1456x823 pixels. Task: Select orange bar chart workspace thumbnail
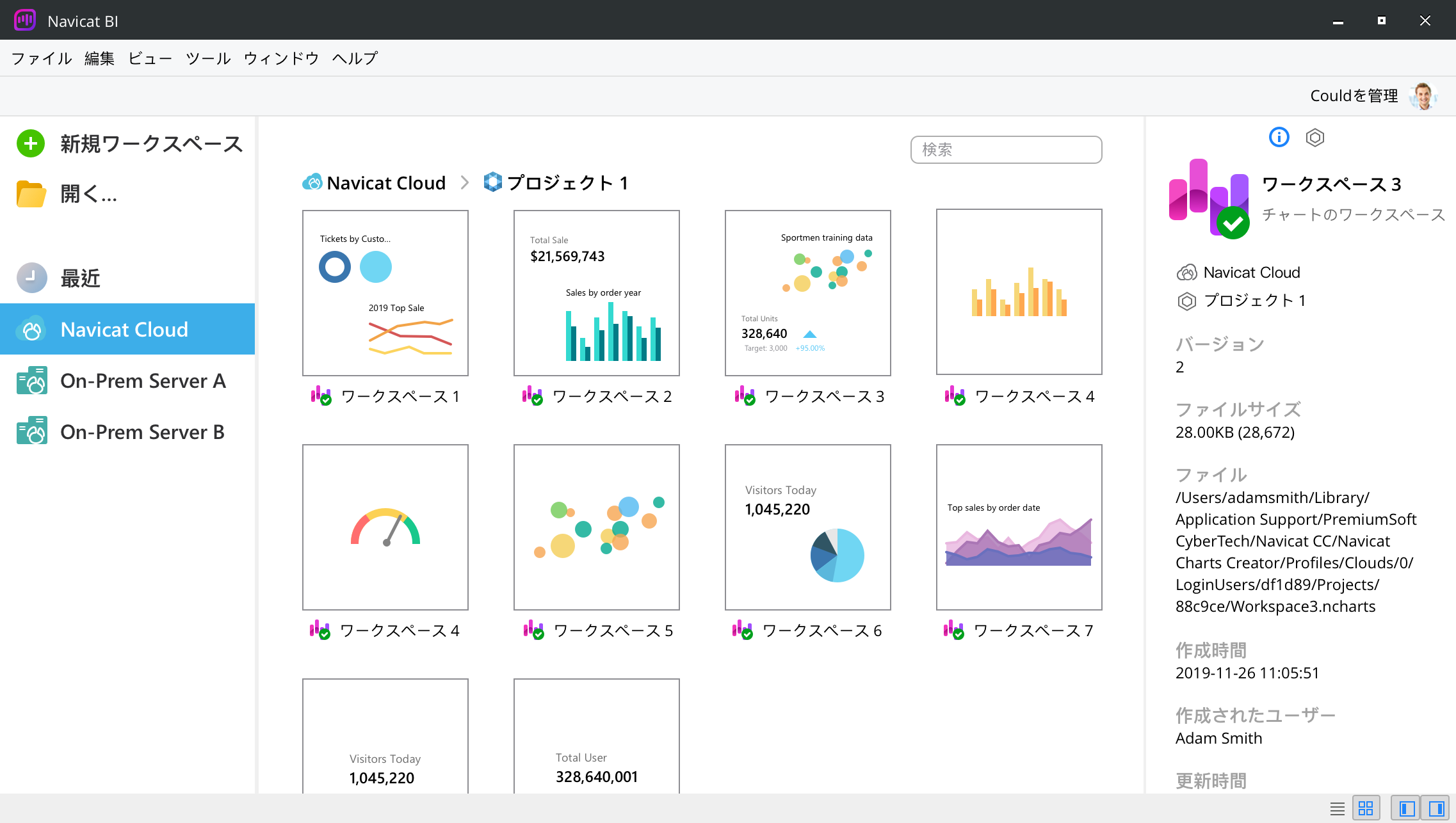pyautogui.click(x=1019, y=292)
